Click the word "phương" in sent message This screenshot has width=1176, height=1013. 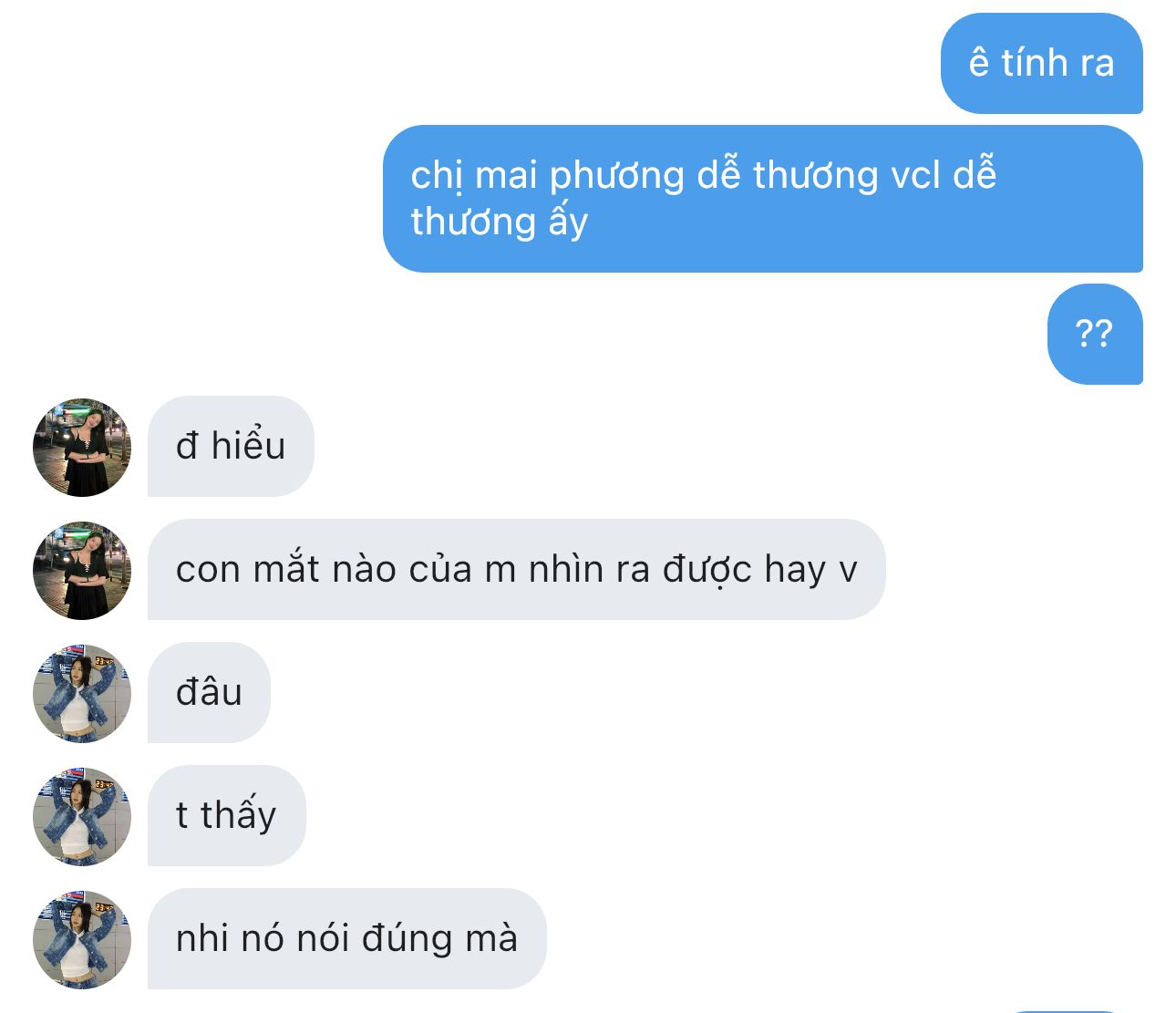point(616,177)
